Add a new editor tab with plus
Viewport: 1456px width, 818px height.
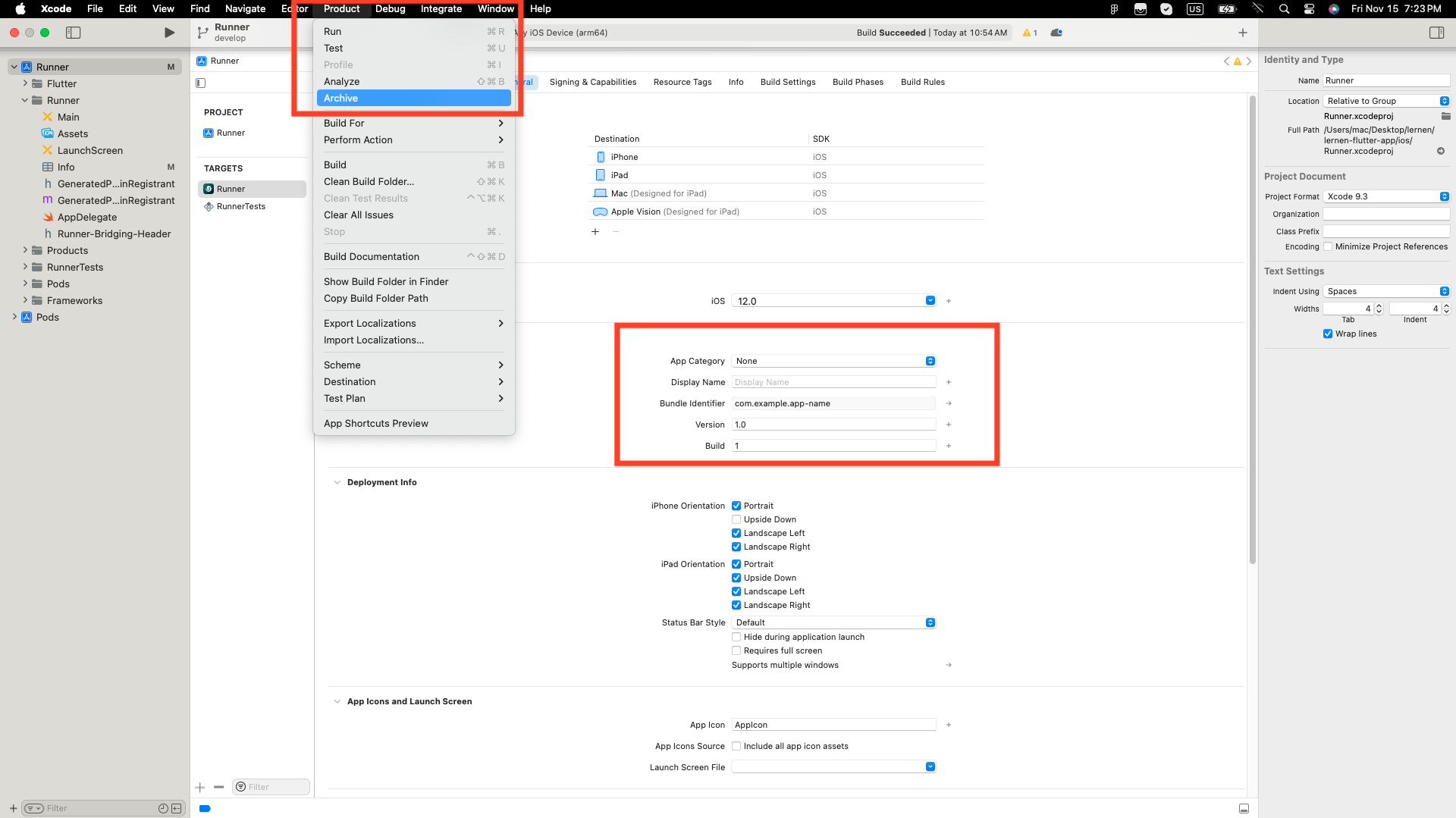pos(1242,33)
